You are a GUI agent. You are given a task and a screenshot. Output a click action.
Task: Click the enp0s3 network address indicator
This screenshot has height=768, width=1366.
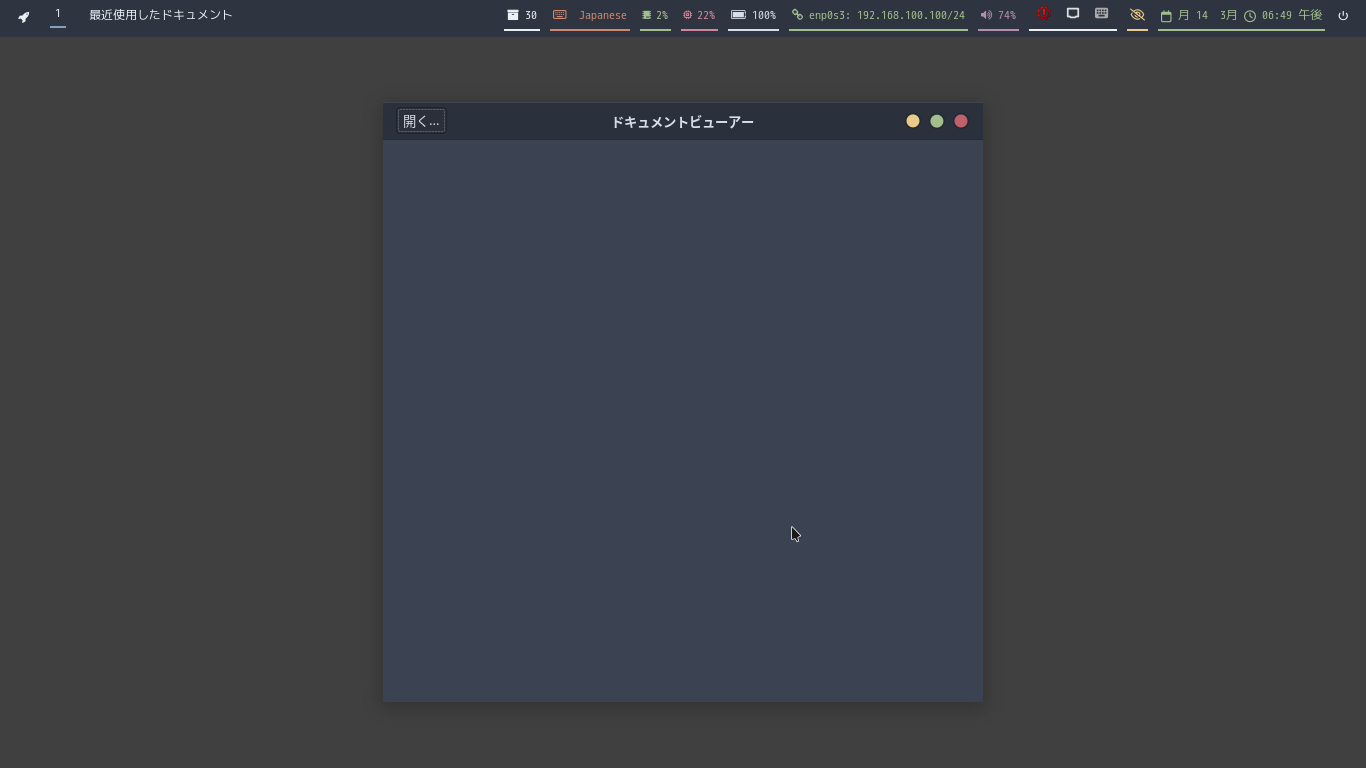point(878,15)
